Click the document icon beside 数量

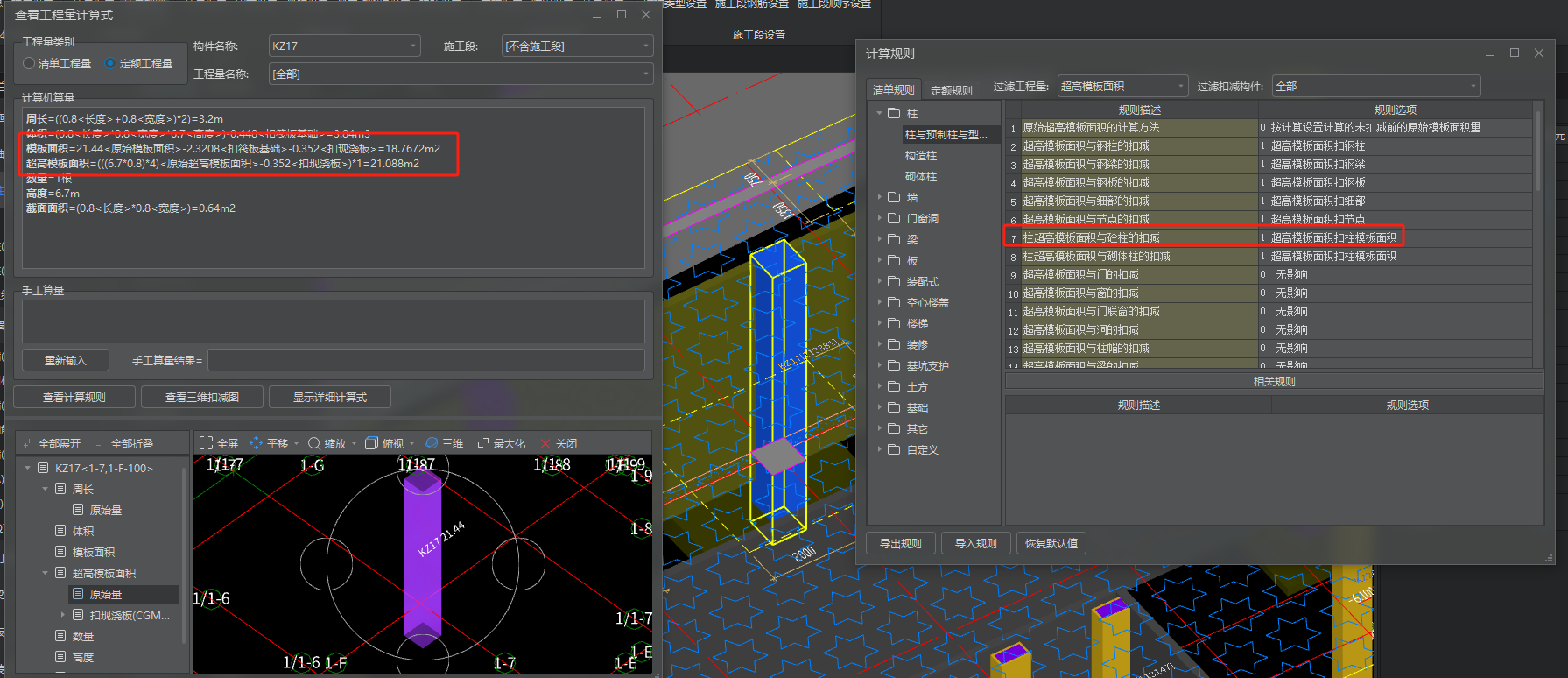[60, 636]
